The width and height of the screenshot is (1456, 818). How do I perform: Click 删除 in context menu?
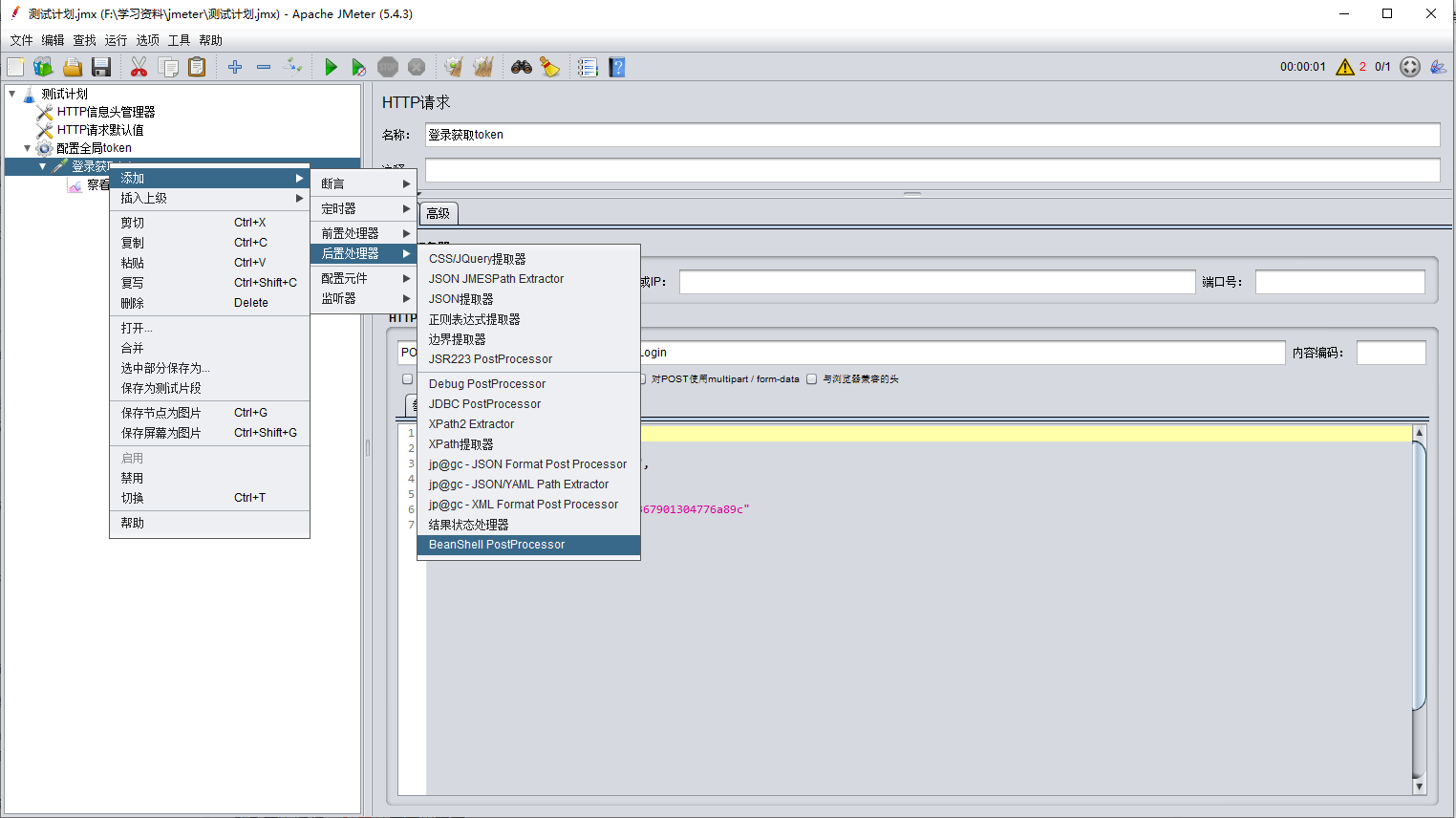[x=210, y=303]
